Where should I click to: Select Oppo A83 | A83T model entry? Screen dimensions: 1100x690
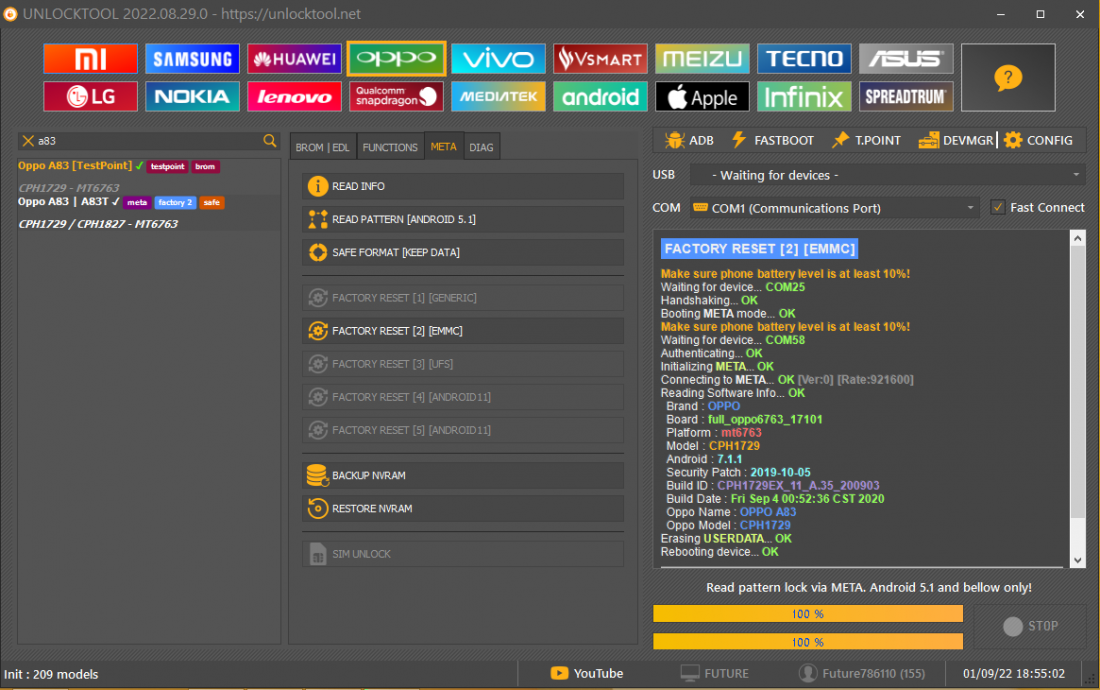tap(149, 213)
